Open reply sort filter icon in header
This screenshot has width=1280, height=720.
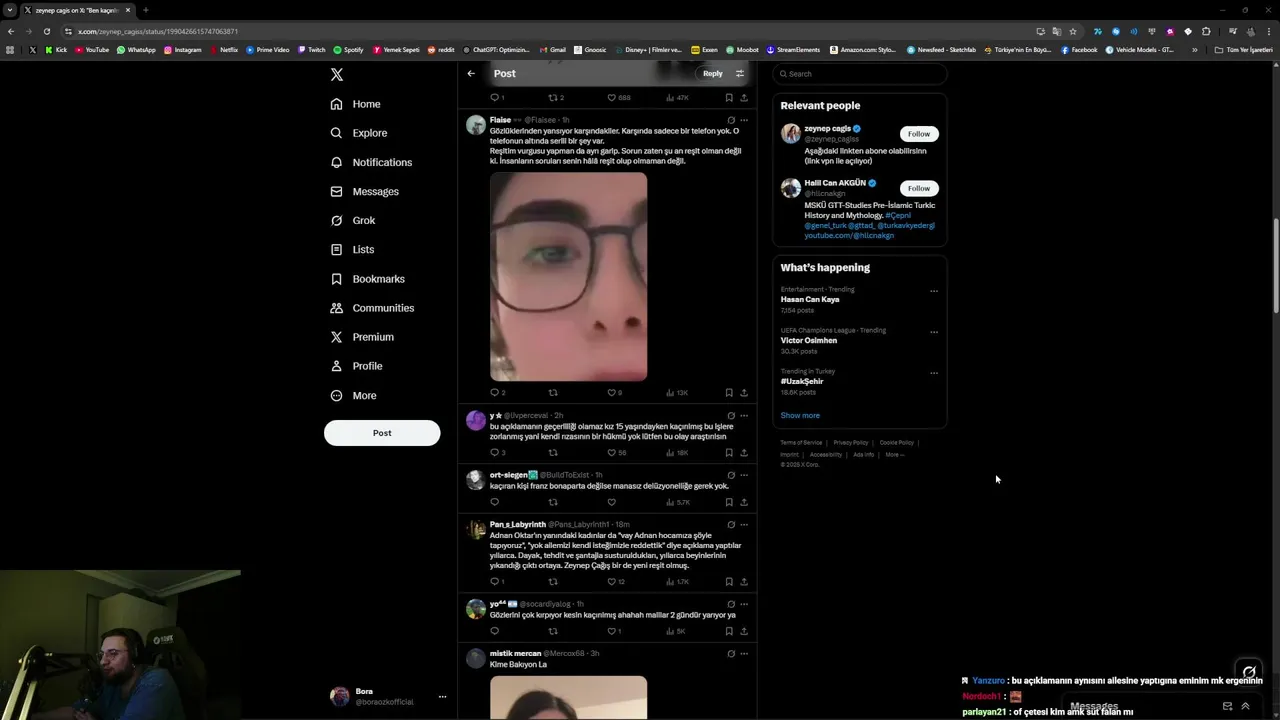pyautogui.click(x=740, y=73)
